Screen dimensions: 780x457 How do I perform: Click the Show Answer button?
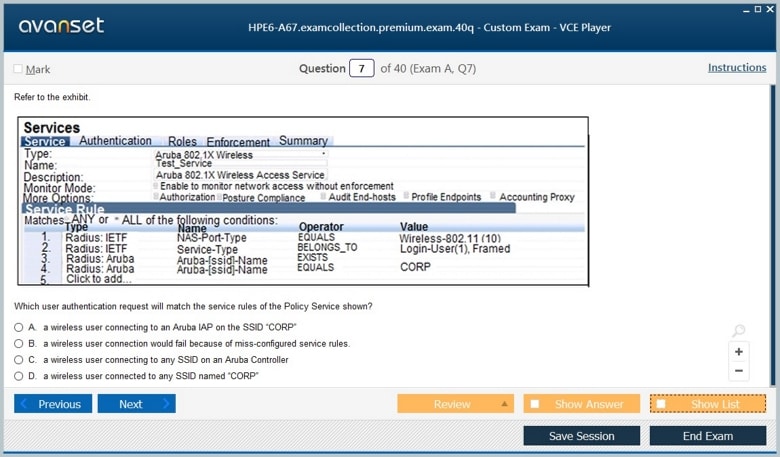coord(582,404)
